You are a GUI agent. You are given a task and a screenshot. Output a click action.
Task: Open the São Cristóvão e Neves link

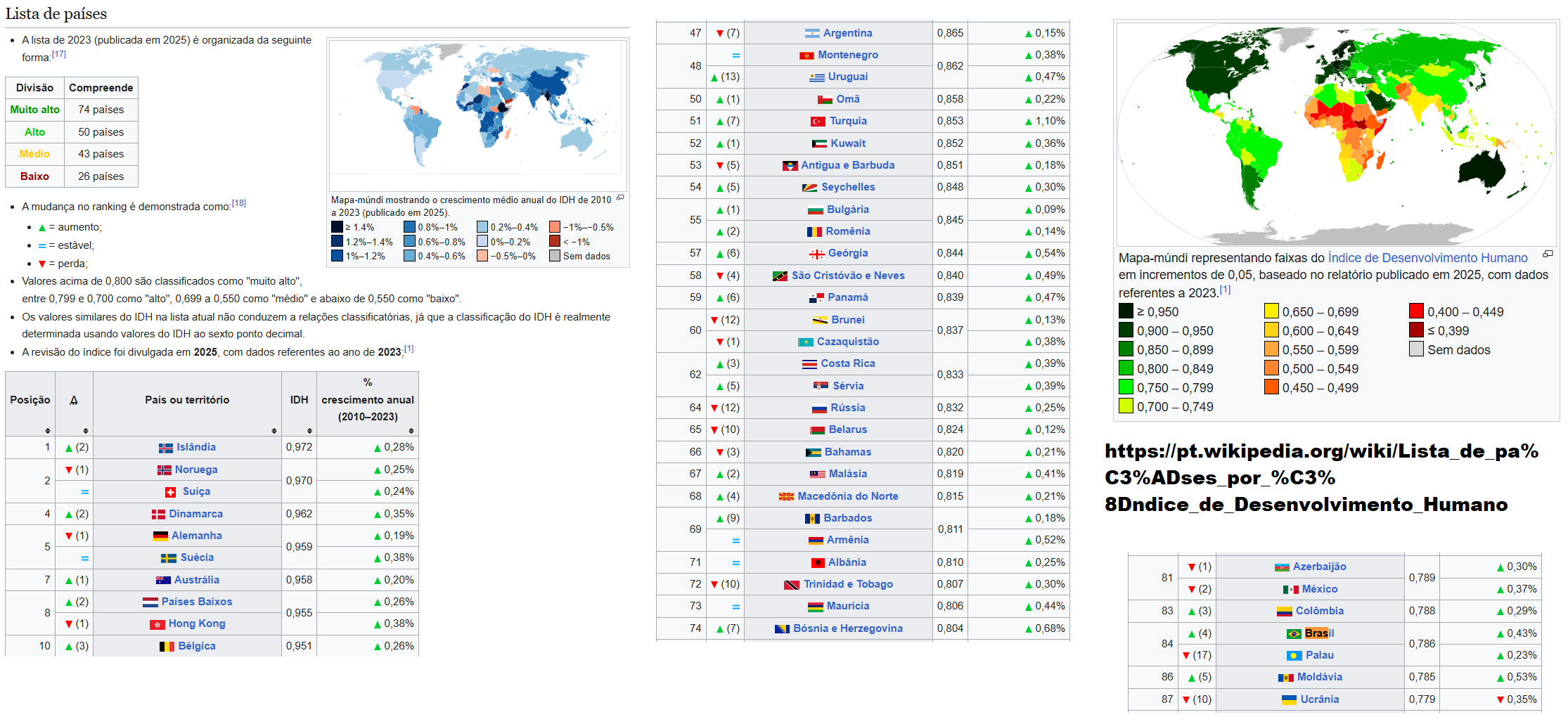point(848,276)
